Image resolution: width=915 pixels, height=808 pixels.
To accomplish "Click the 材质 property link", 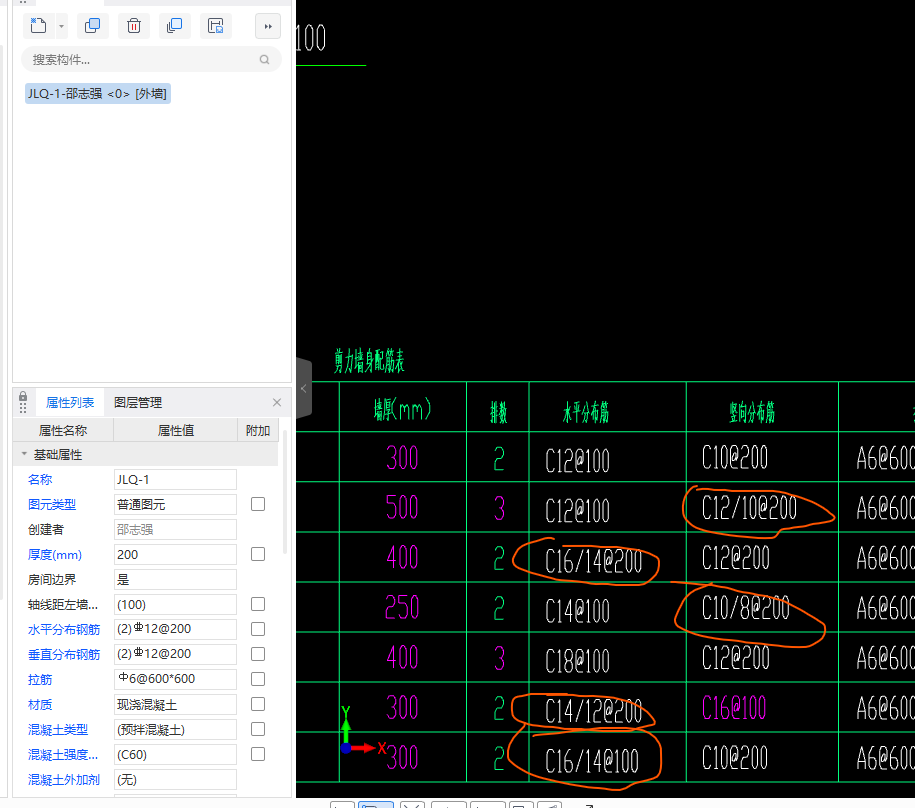I will point(40,705).
